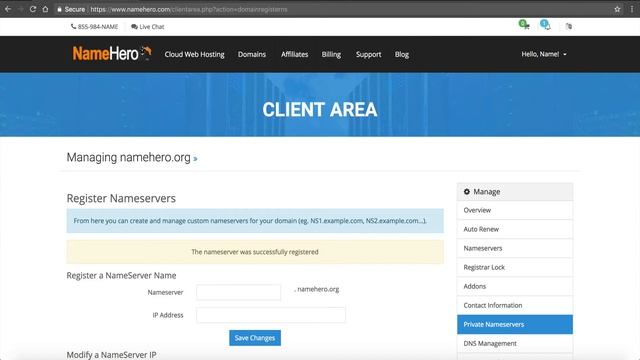Open Auto Renew in the sidebar

pos(515,229)
